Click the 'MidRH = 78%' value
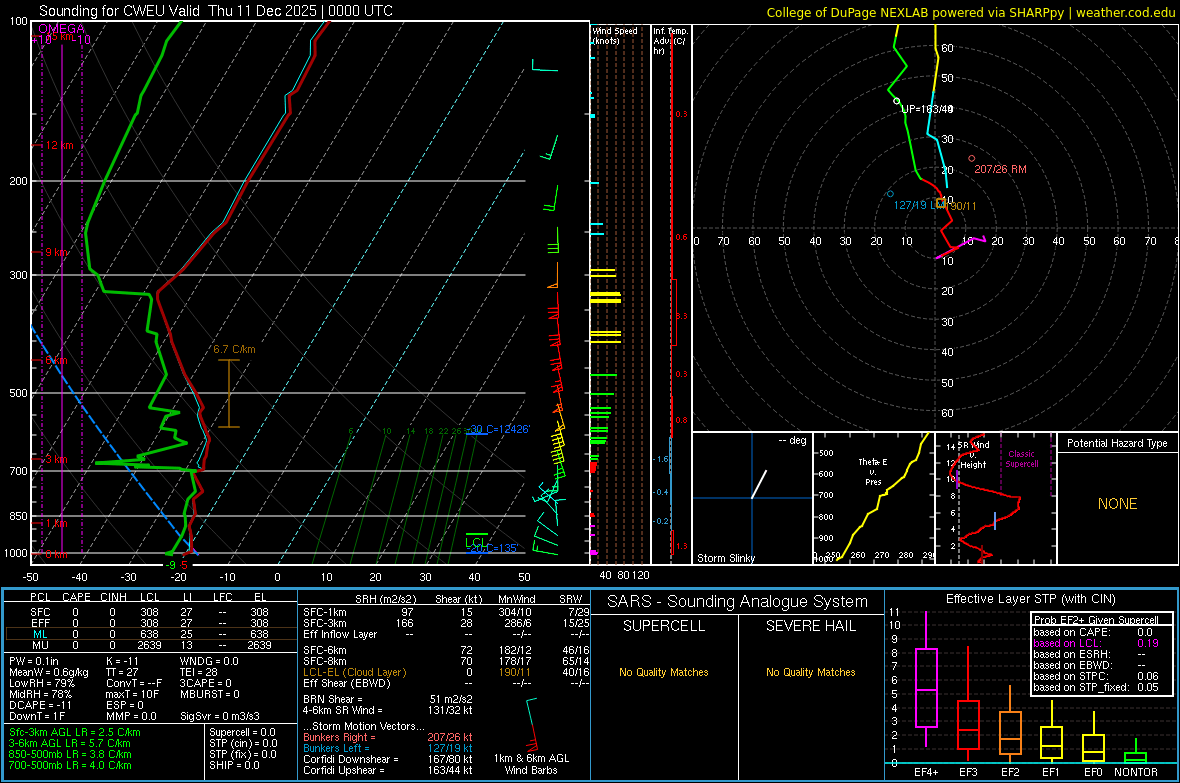 tap(41, 694)
